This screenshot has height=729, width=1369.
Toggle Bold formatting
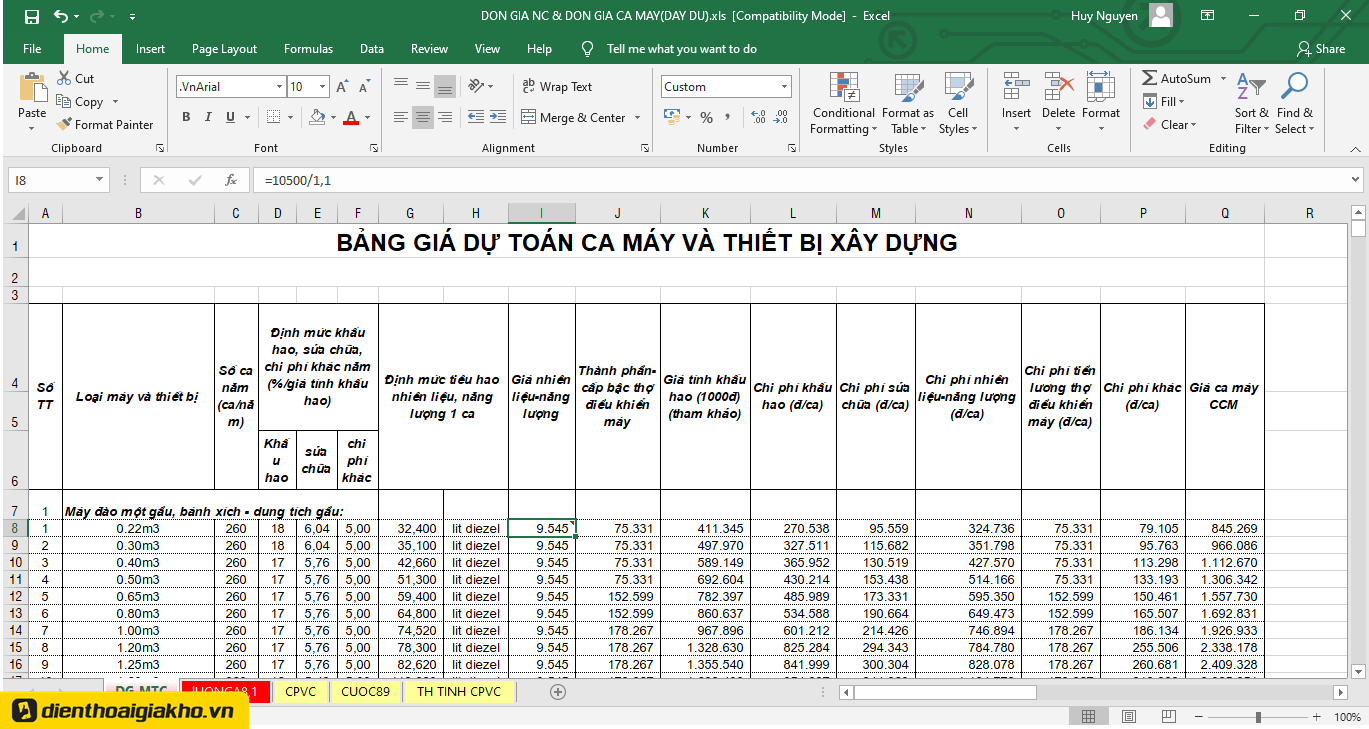pos(186,118)
